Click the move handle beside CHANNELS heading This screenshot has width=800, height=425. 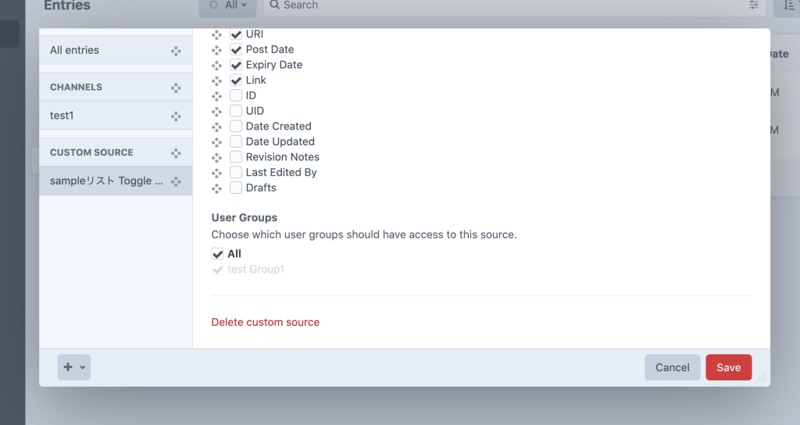point(176,88)
